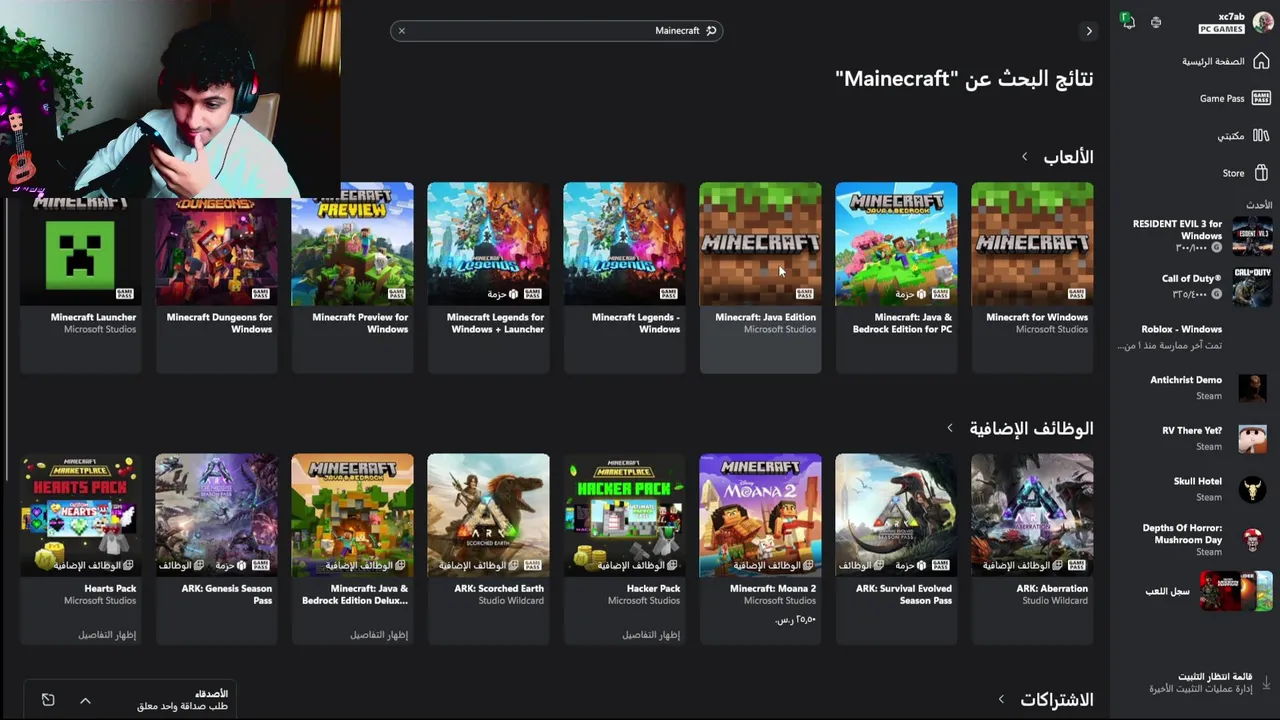Open ARK: Survival Evolved Season Pass card

[896, 548]
